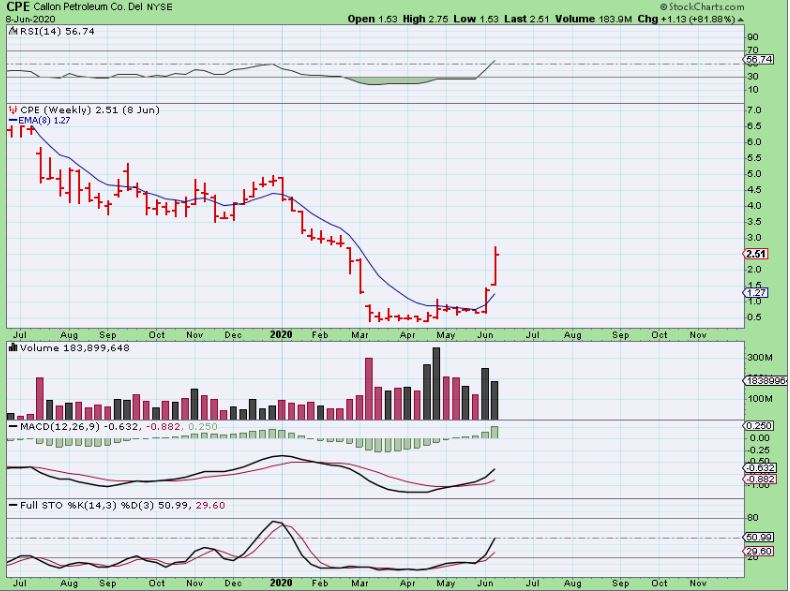The image size is (790, 591).
Task: Click the 50.99 stochastic axis value tag
Action: pos(759,537)
